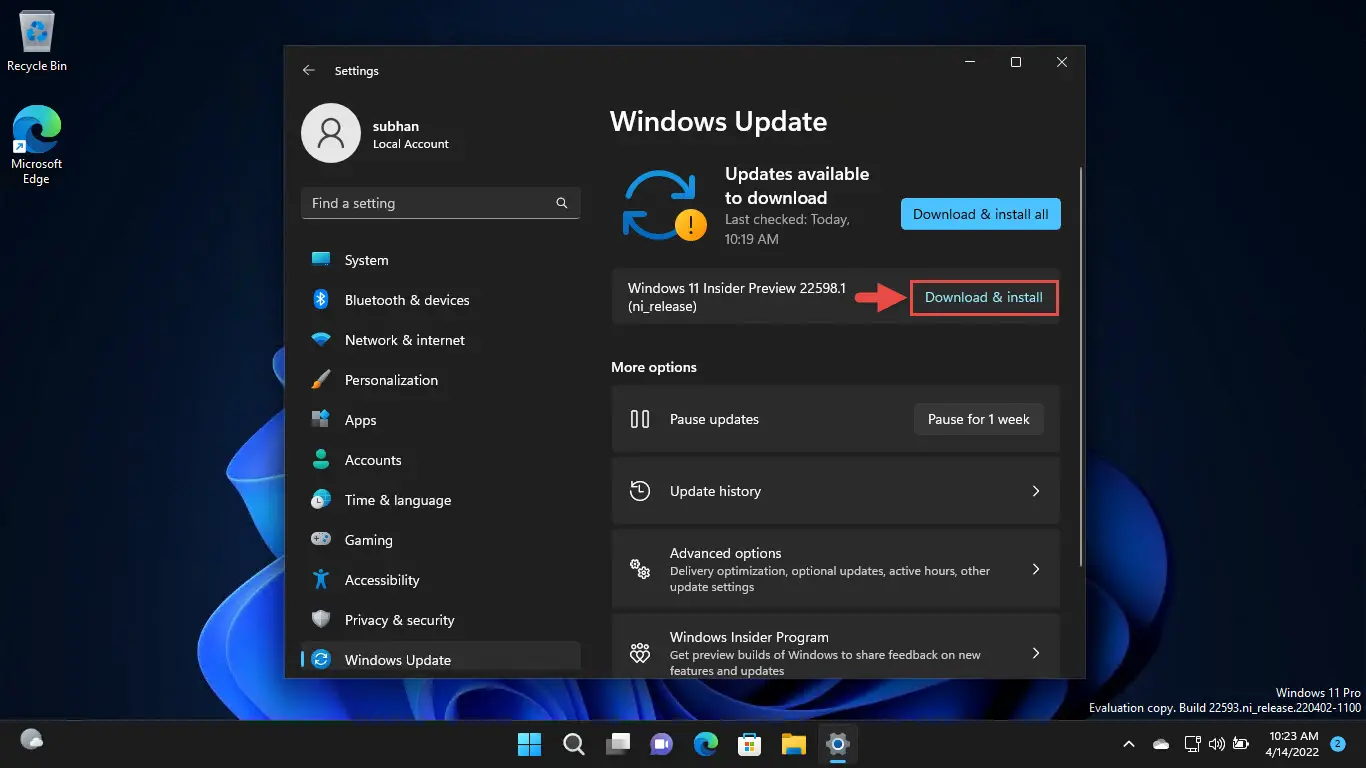Click the Windows Update page scrollbar
1366x768 pixels.
click(1081, 366)
